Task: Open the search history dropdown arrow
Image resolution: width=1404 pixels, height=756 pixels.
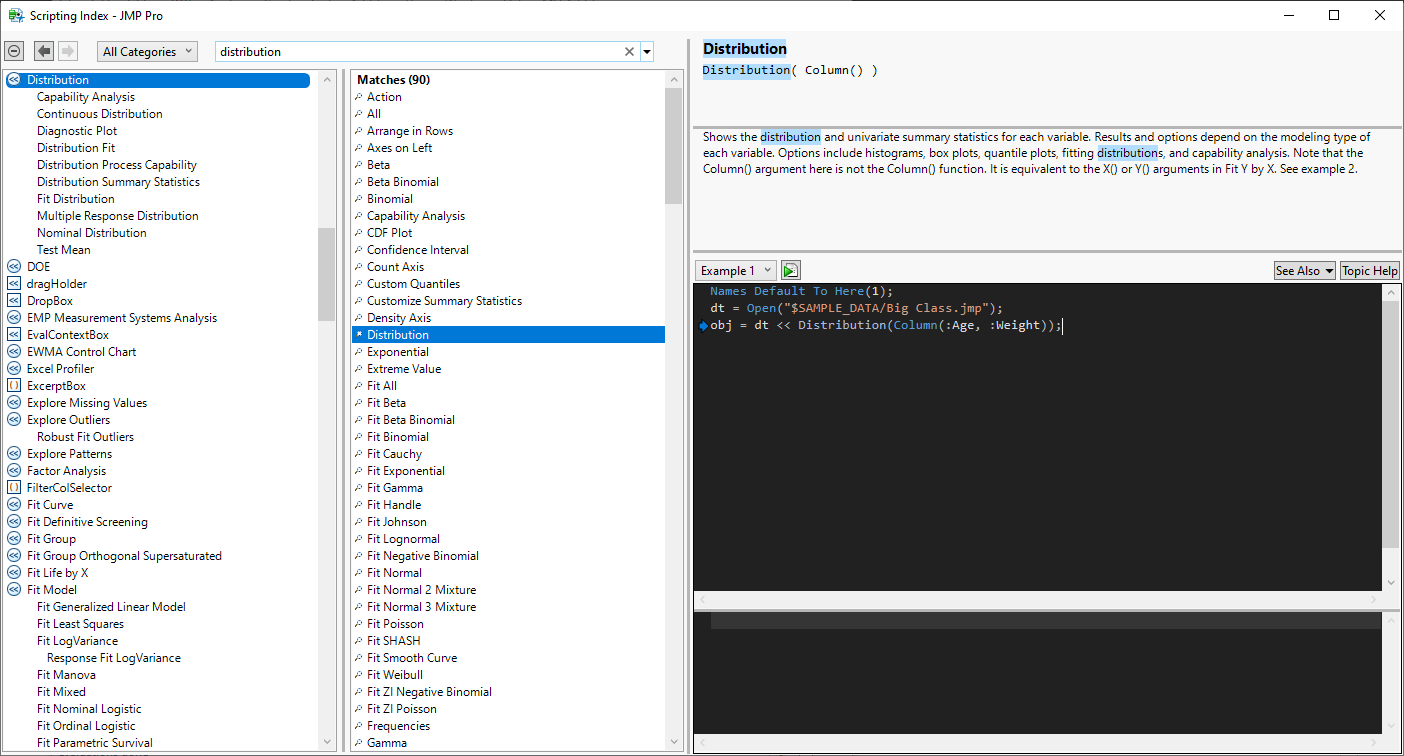Action: 647,52
